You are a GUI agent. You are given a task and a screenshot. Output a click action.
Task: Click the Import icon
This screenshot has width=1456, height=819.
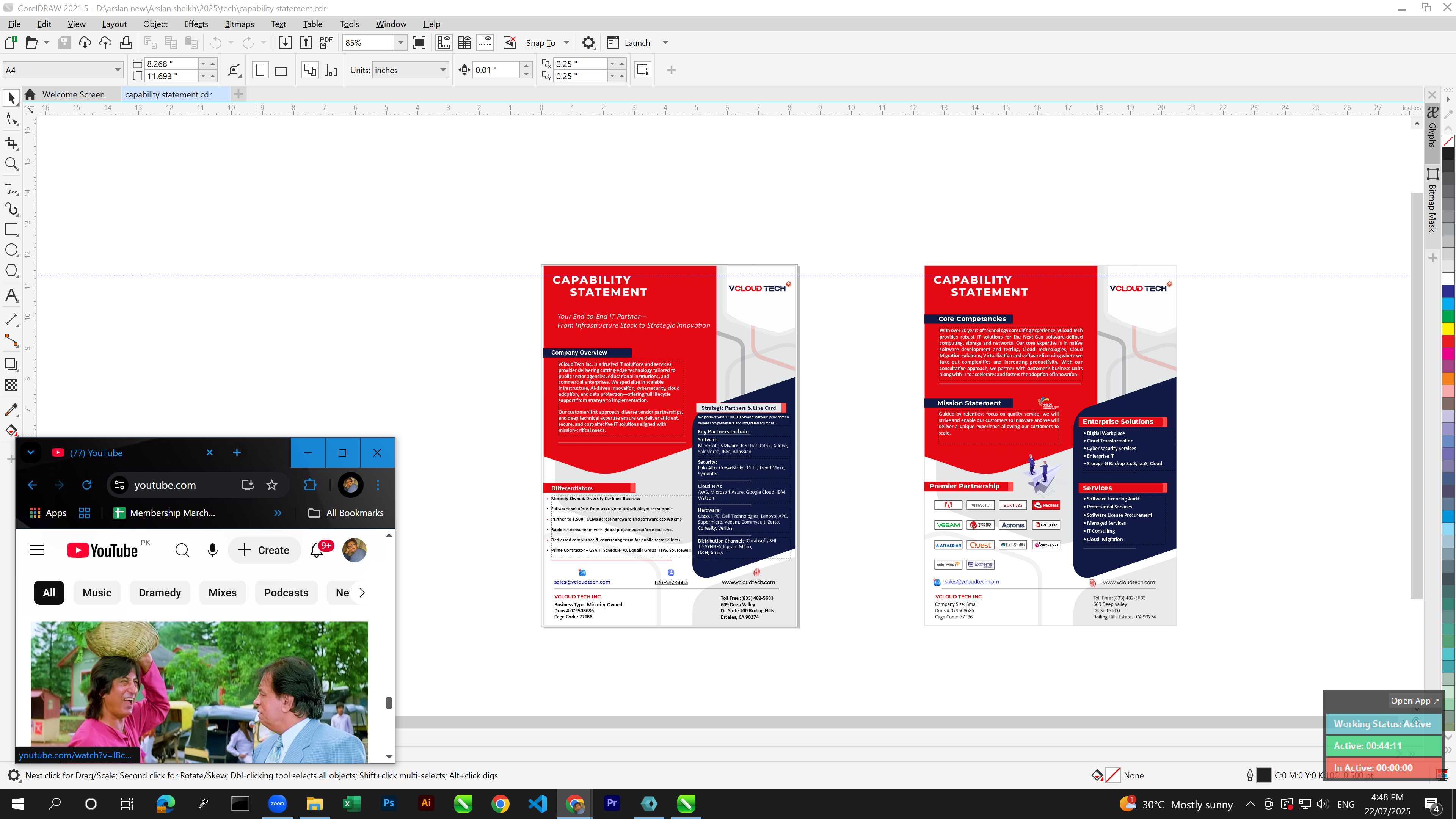tap(286, 43)
